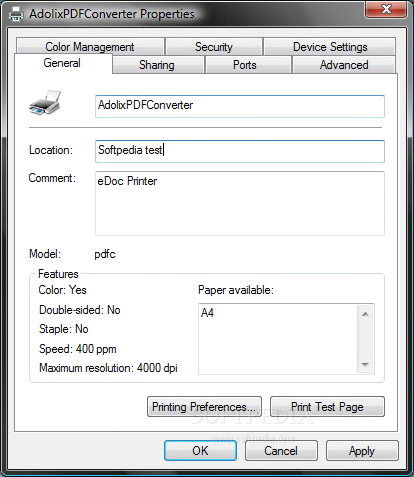Click the Location label

51,150
